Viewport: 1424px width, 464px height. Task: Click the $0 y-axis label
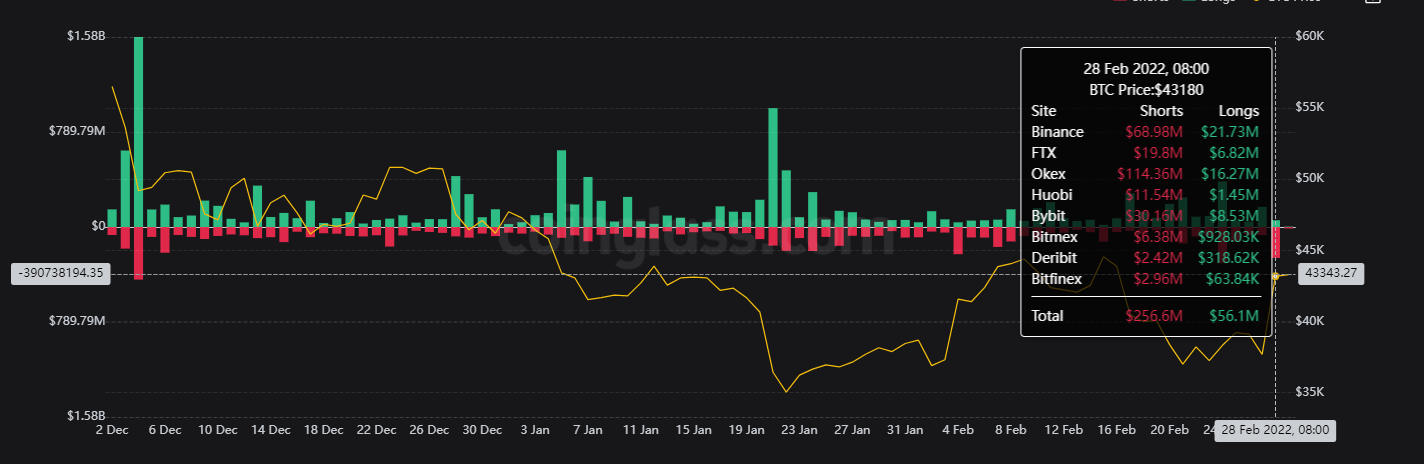[x=97, y=226]
